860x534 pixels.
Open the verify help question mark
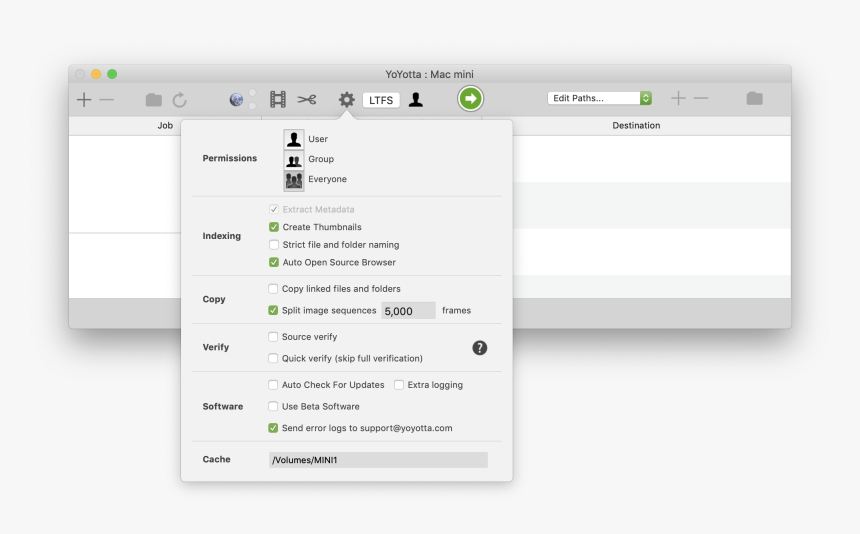480,348
